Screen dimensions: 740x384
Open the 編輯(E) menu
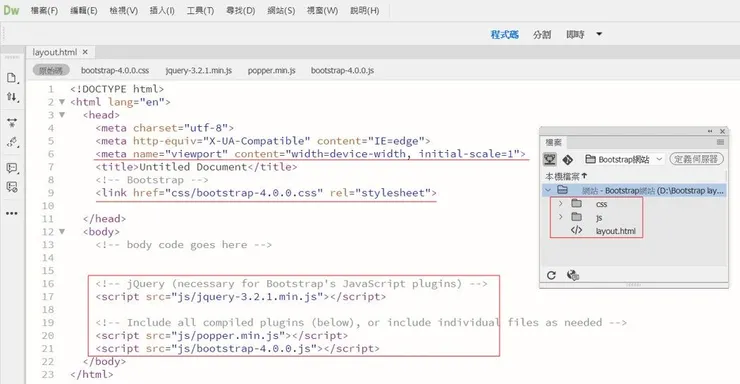(x=84, y=10)
